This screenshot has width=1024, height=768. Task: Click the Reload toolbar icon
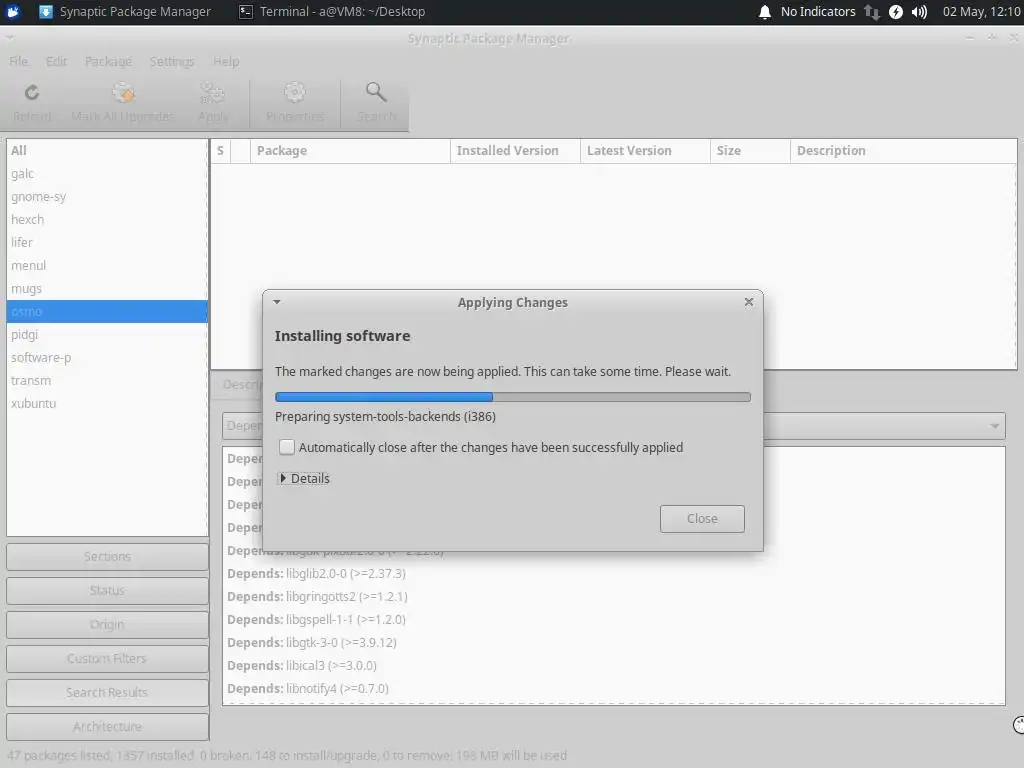(x=31, y=93)
